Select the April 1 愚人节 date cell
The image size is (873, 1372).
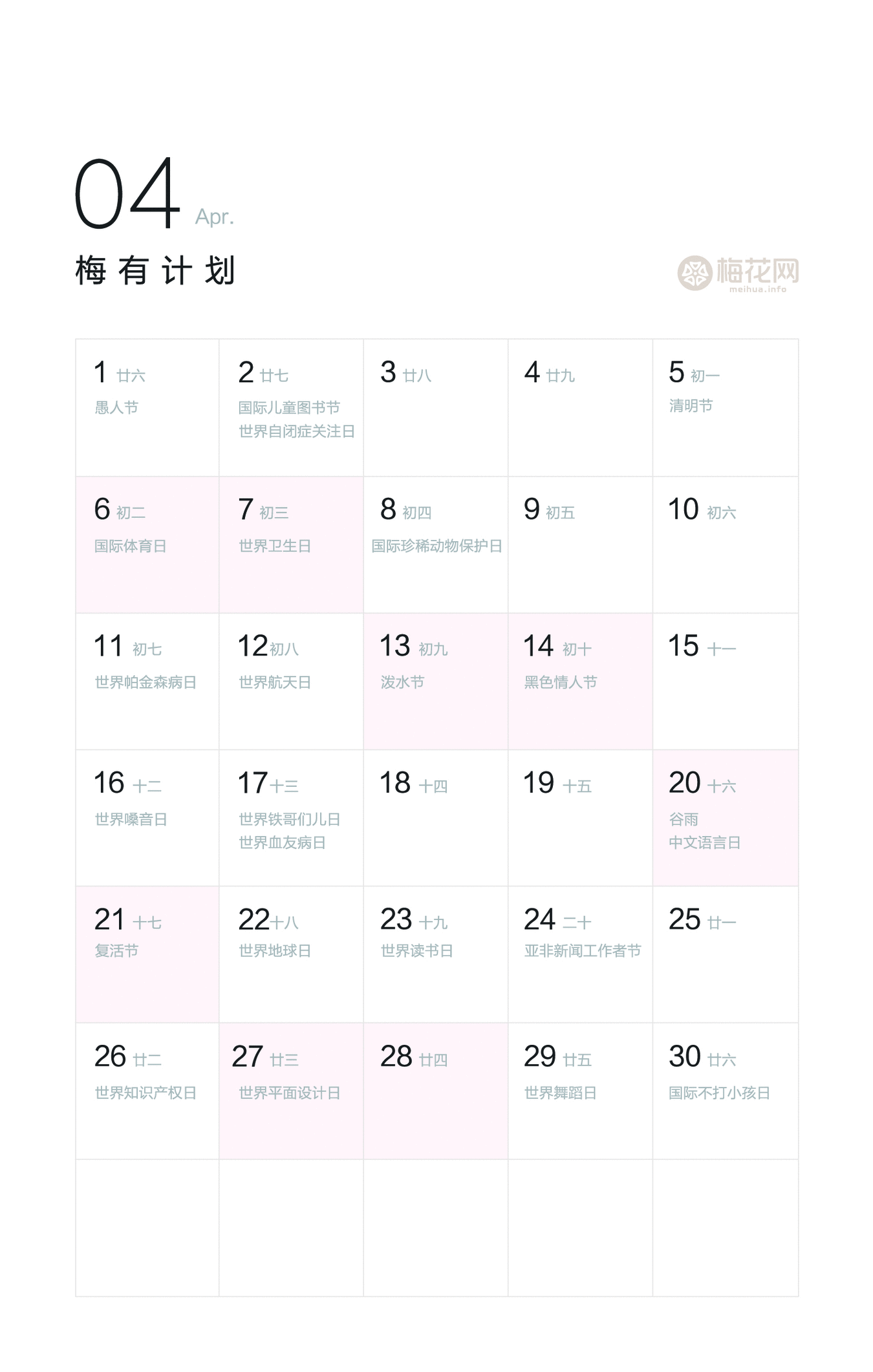click(x=147, y=407)
